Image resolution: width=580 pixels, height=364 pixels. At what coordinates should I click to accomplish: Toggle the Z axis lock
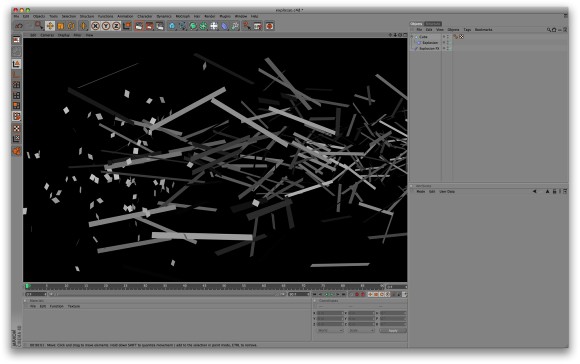[x=116, y=26]
